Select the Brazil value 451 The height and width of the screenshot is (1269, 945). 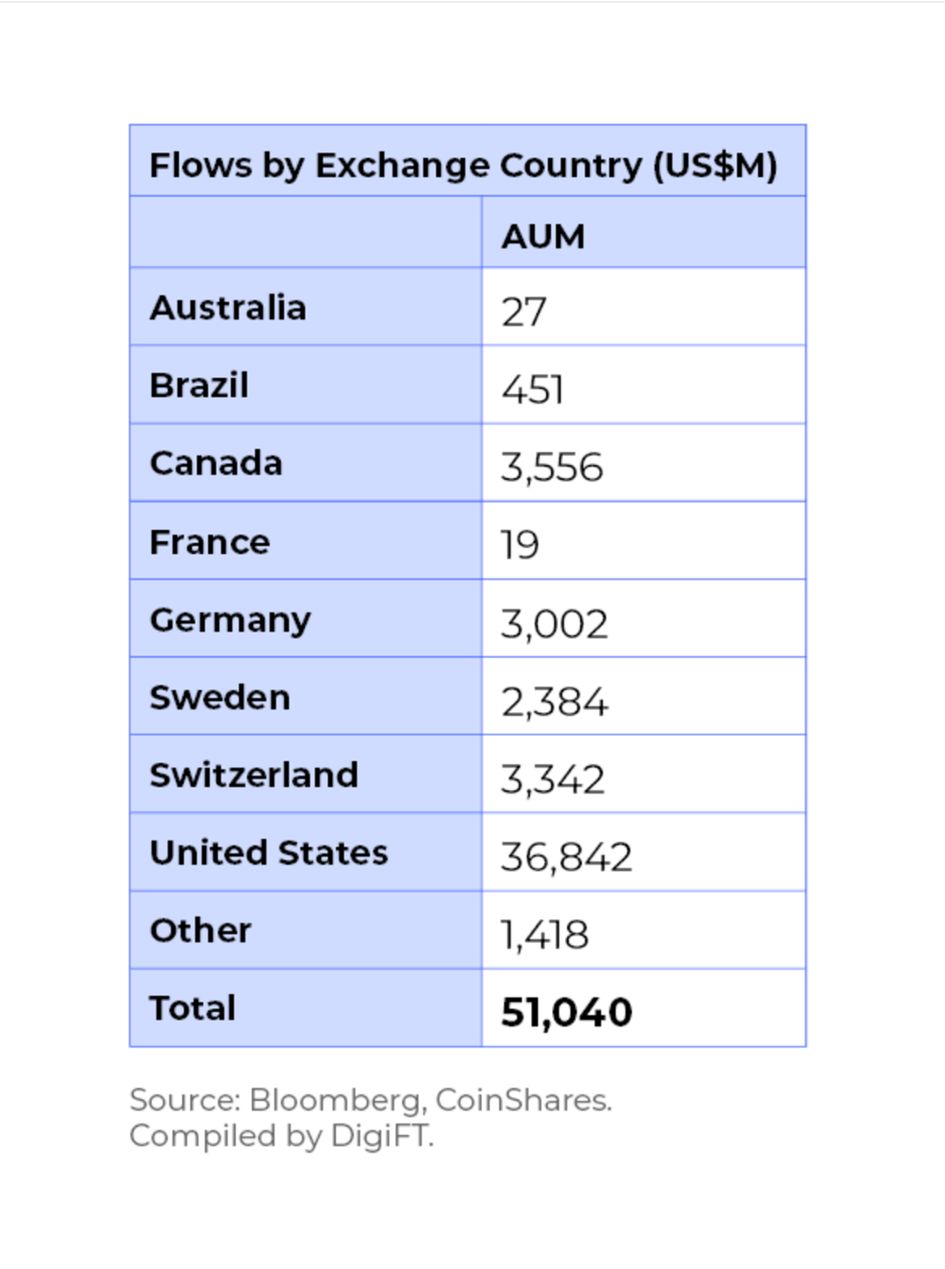click(533, 389)
